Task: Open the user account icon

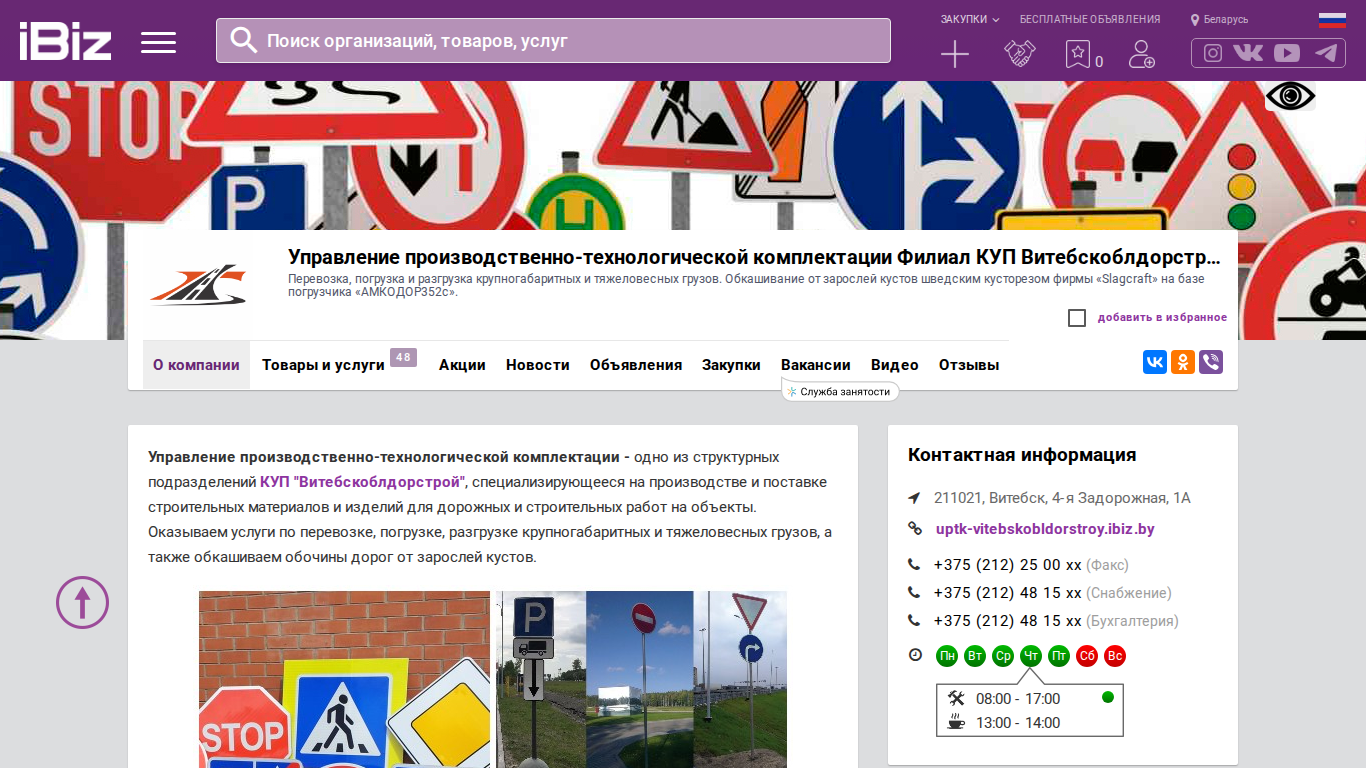Action: click(1141, 54)
